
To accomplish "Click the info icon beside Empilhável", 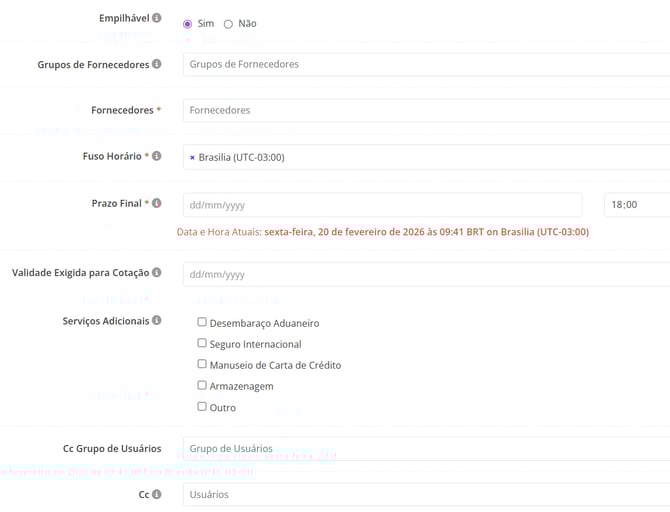I will [156, 18].
